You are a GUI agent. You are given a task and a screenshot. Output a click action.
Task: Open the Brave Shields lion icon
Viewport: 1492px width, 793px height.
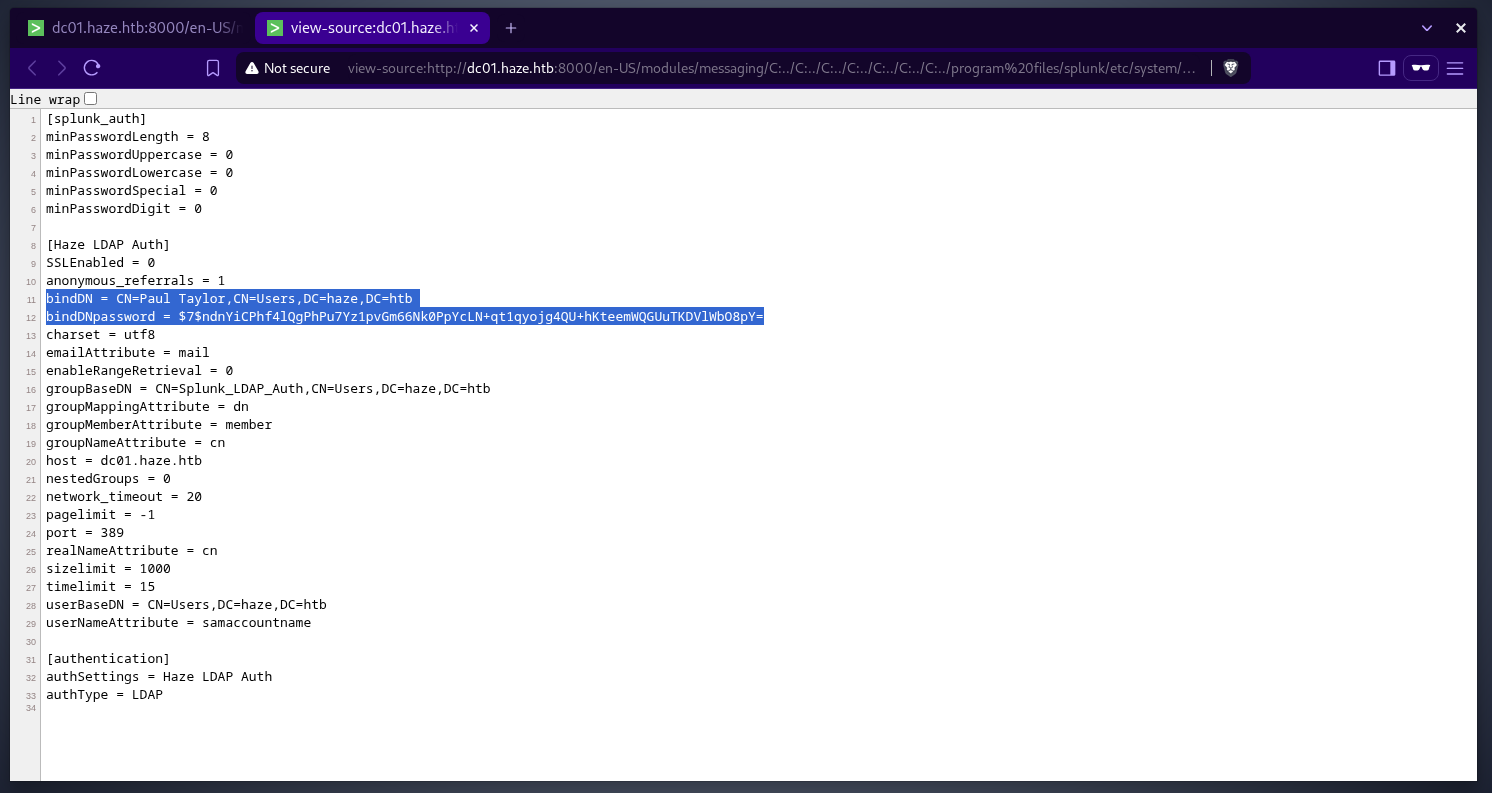1230,68
